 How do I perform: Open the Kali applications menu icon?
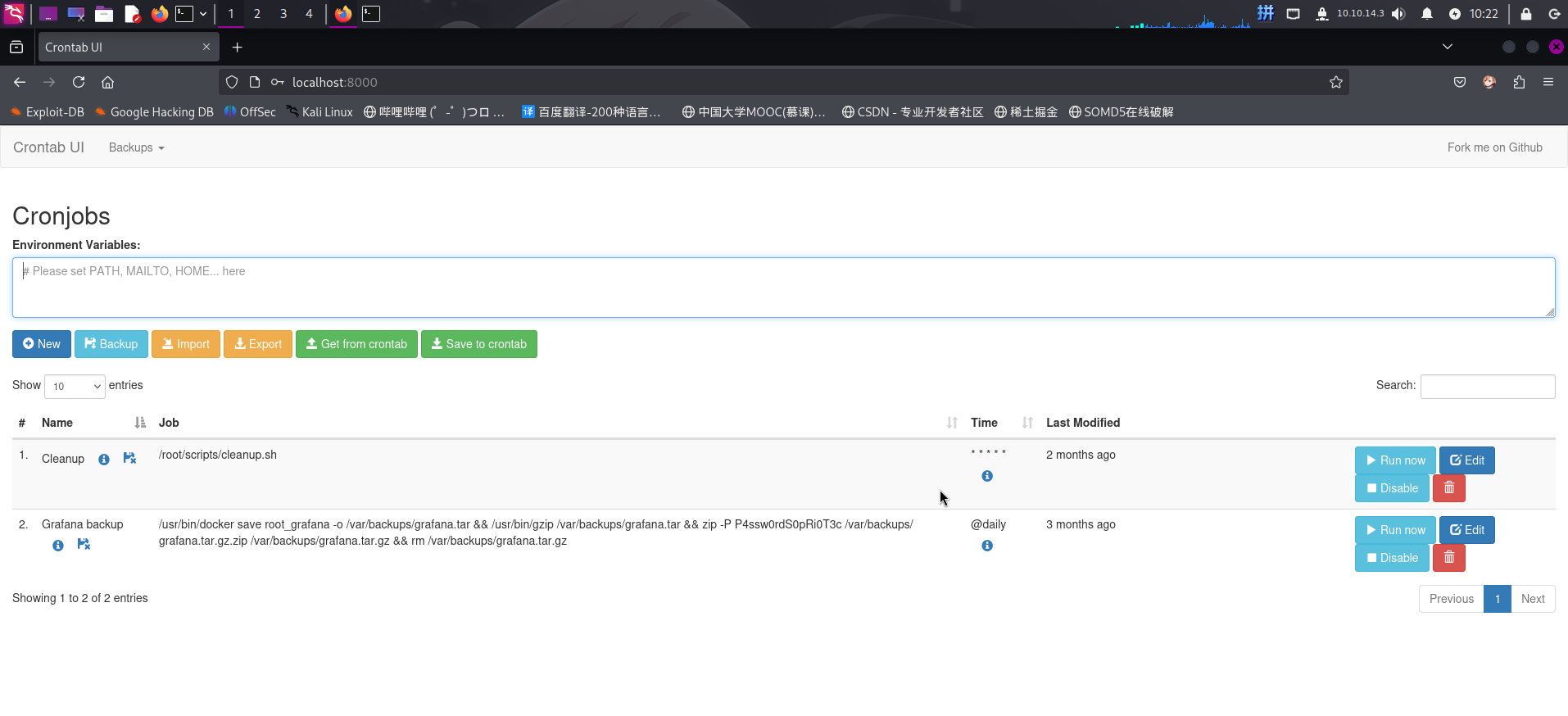pos(14,14)
